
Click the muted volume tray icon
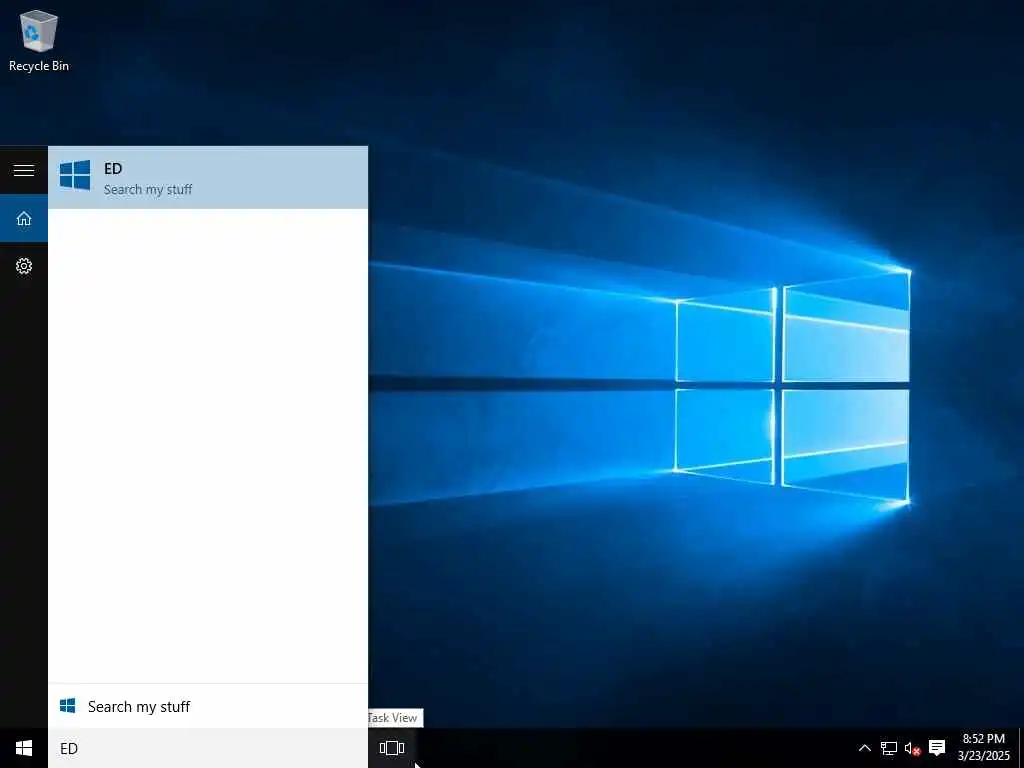(912, 748)
